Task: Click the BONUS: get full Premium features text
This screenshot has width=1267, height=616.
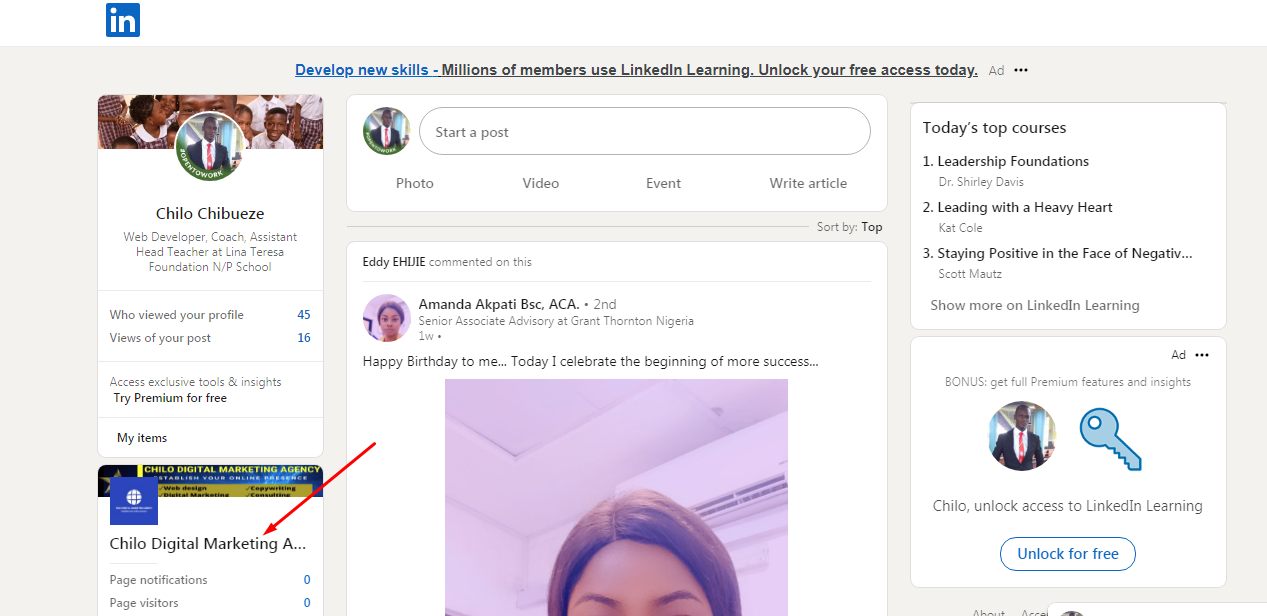Action: (1068, 382)
